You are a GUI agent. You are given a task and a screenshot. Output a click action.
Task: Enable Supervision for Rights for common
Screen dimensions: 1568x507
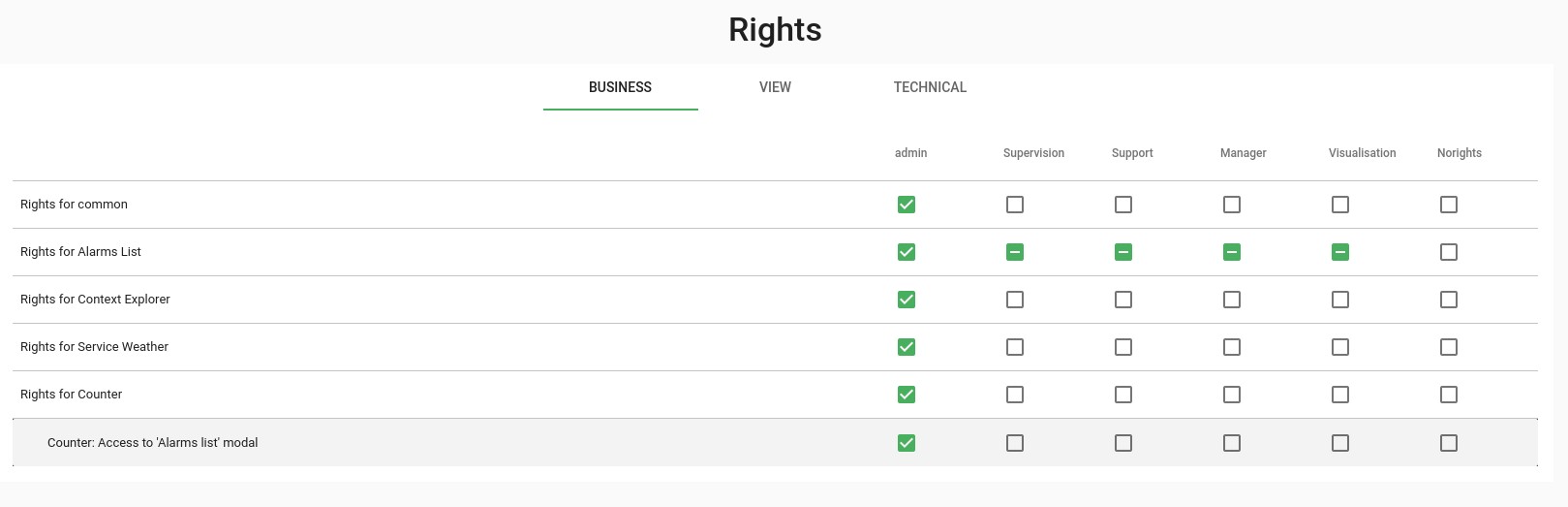[x=1015, y=205]
